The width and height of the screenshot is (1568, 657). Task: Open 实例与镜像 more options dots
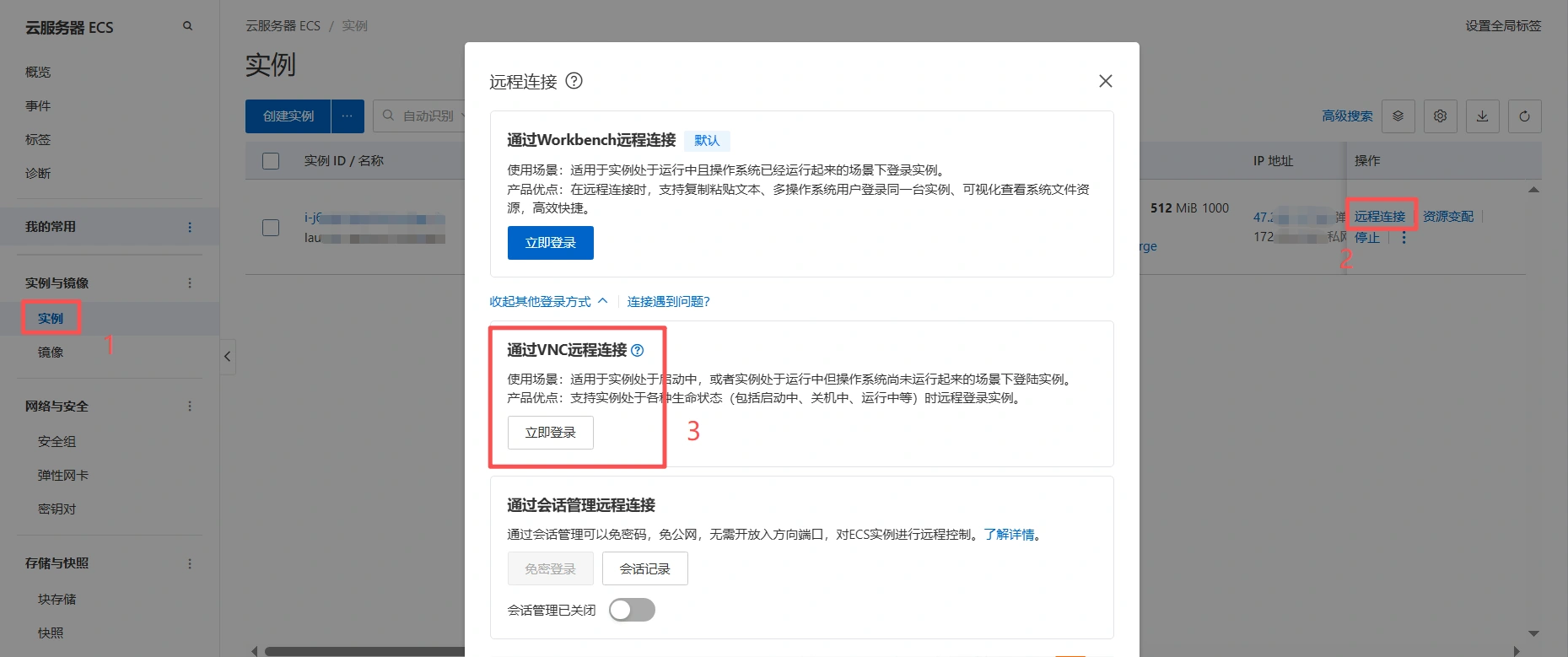coord(190,283)
